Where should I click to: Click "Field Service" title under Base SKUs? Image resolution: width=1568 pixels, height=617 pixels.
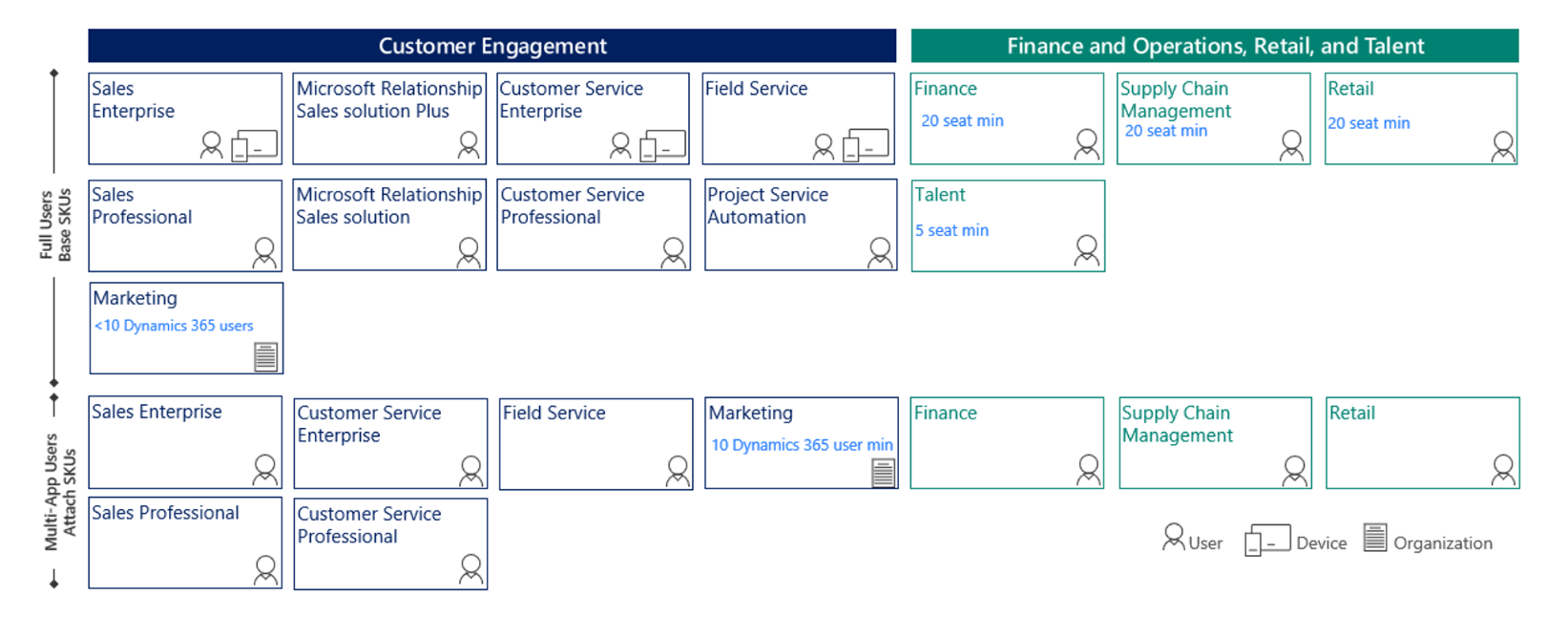click(x=756, y=89)
